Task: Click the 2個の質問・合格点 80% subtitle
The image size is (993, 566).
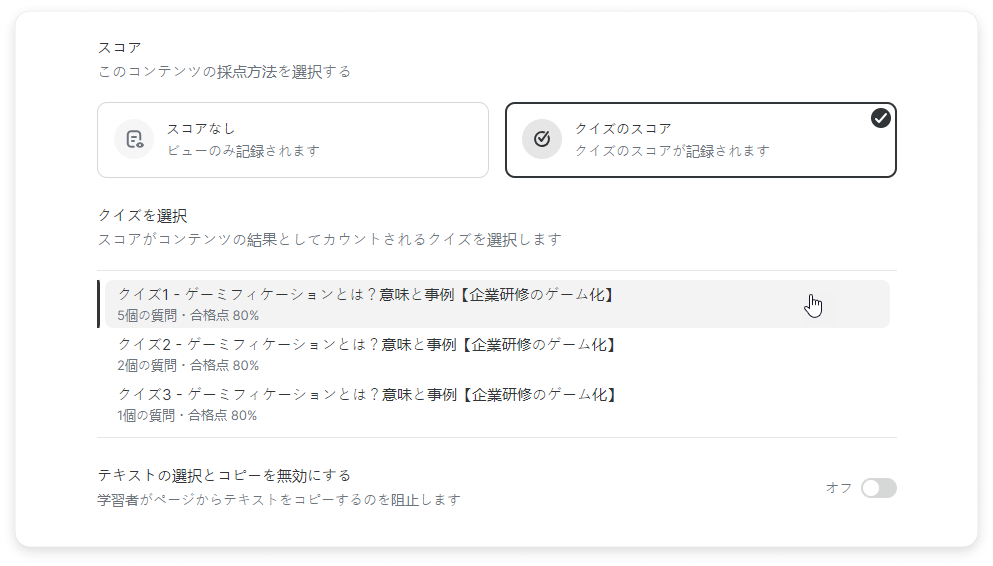Action: (188, 365)
